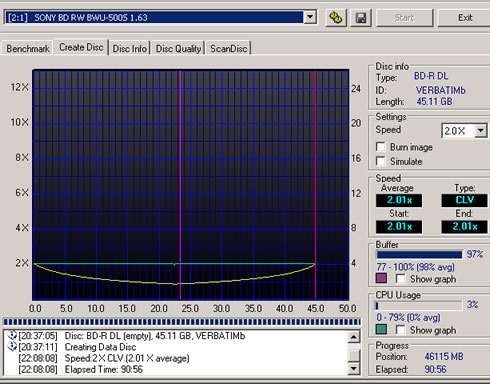The width and height of the screenshot is (490, 384).
Task: Click the teal CPU Usage color swatch
Action: pos(381,330)
